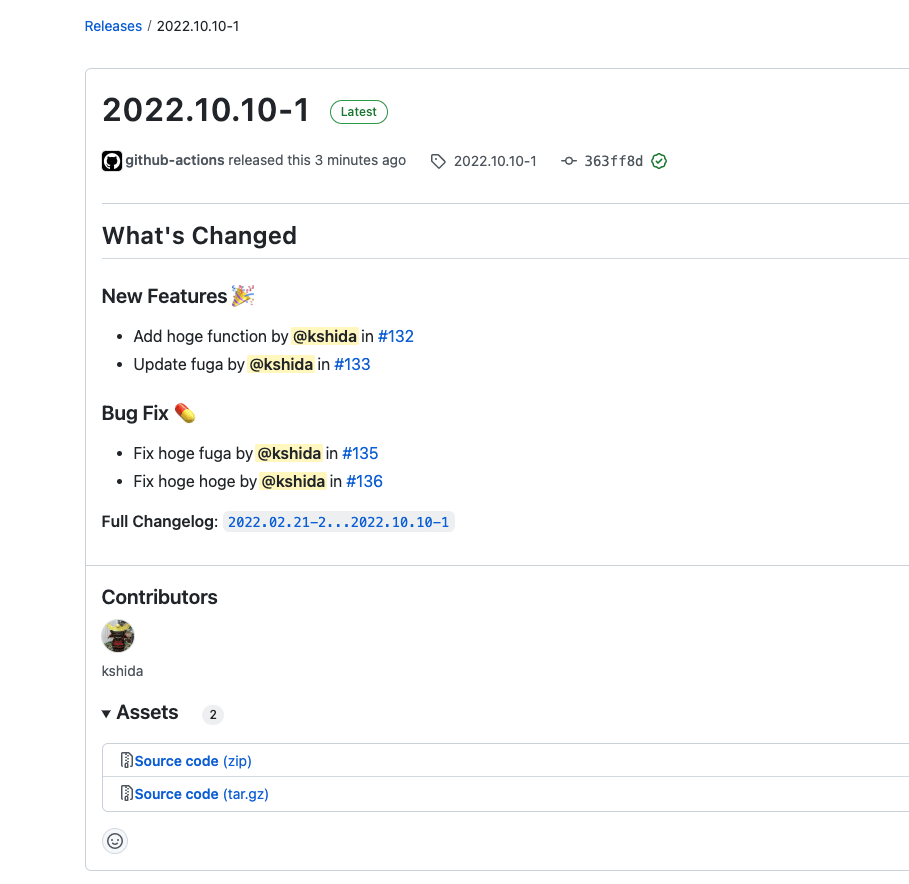This screenshot has width=909, height=884.
Task: Open the Releases breadcrumb link
Action: click(113, 26)
